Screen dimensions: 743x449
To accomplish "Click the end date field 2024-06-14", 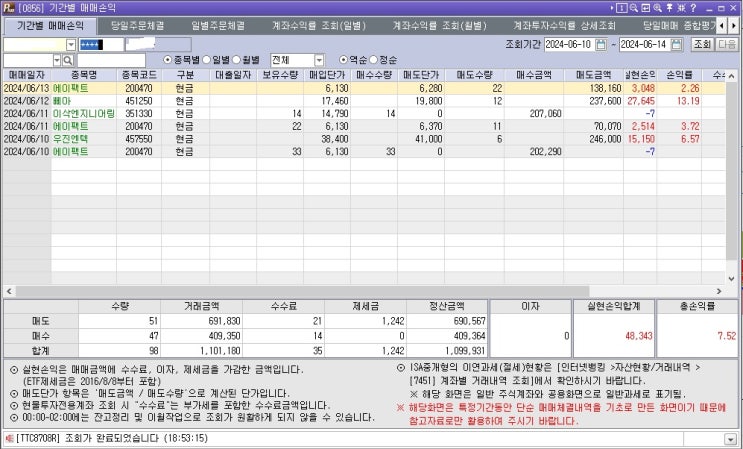I will [645, 45].
